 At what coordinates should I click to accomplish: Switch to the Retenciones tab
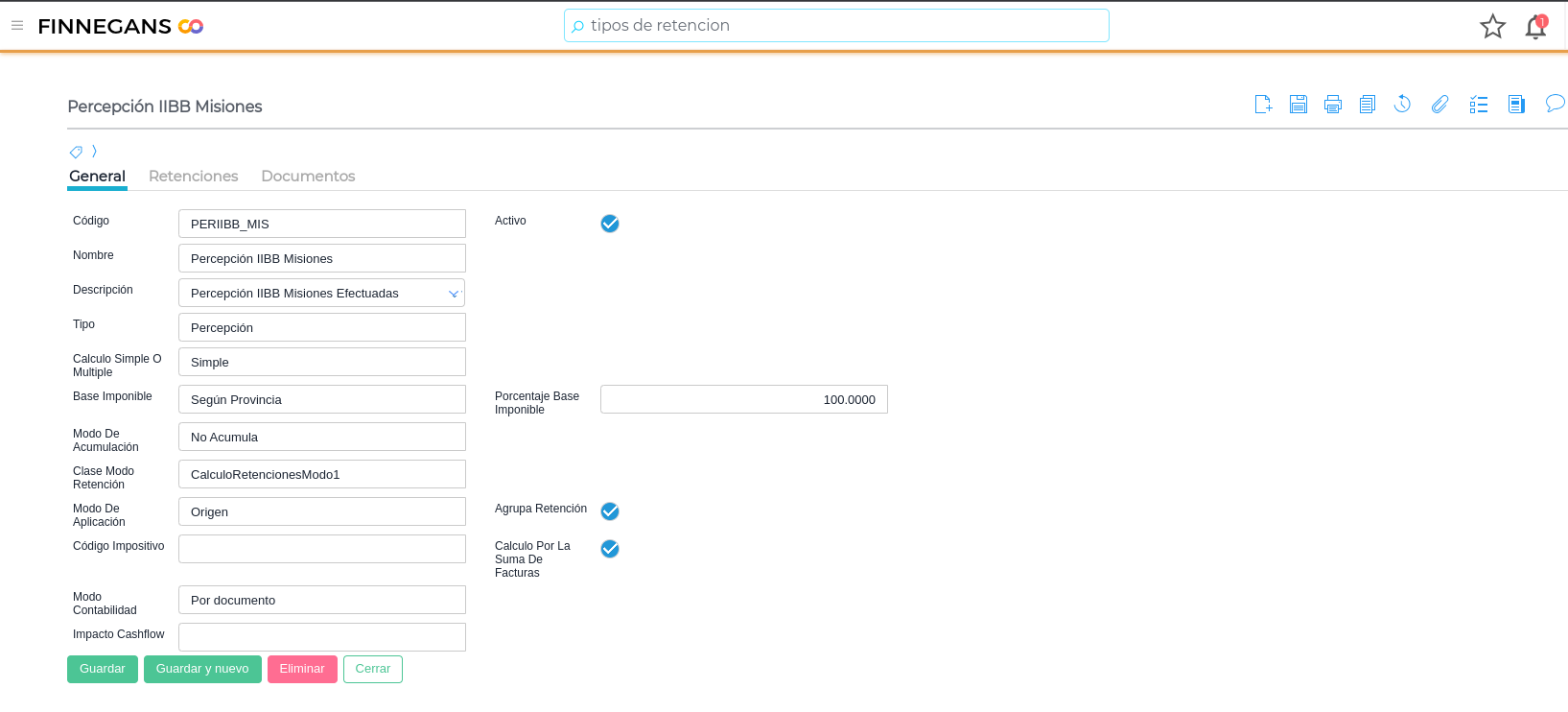coord(193,177)
